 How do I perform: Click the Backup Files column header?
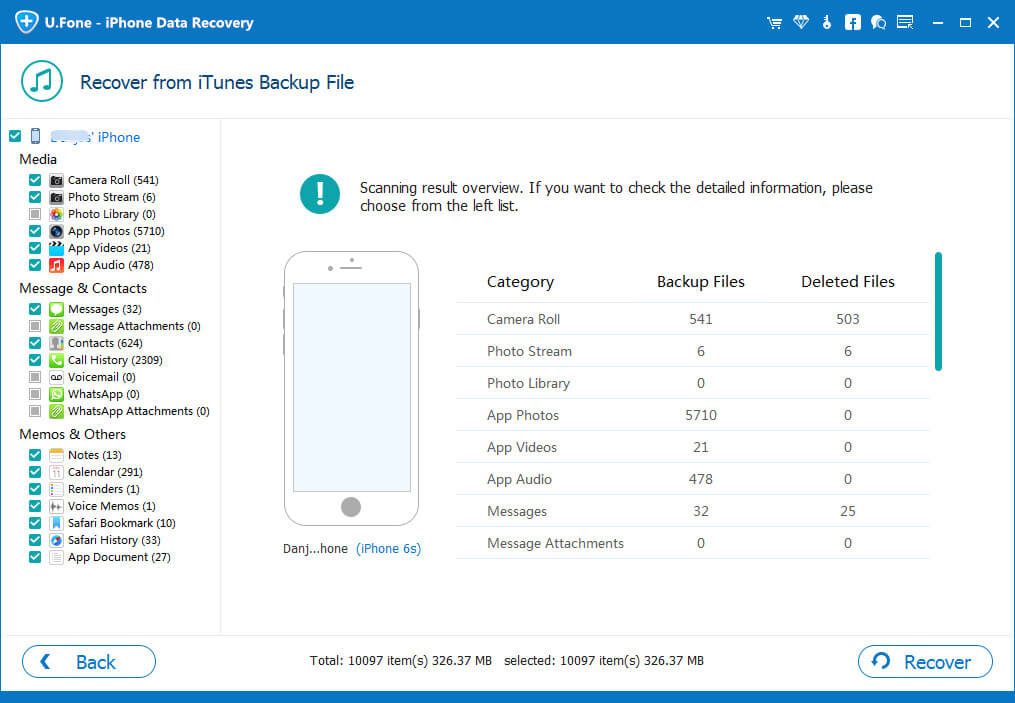[700, 282]
